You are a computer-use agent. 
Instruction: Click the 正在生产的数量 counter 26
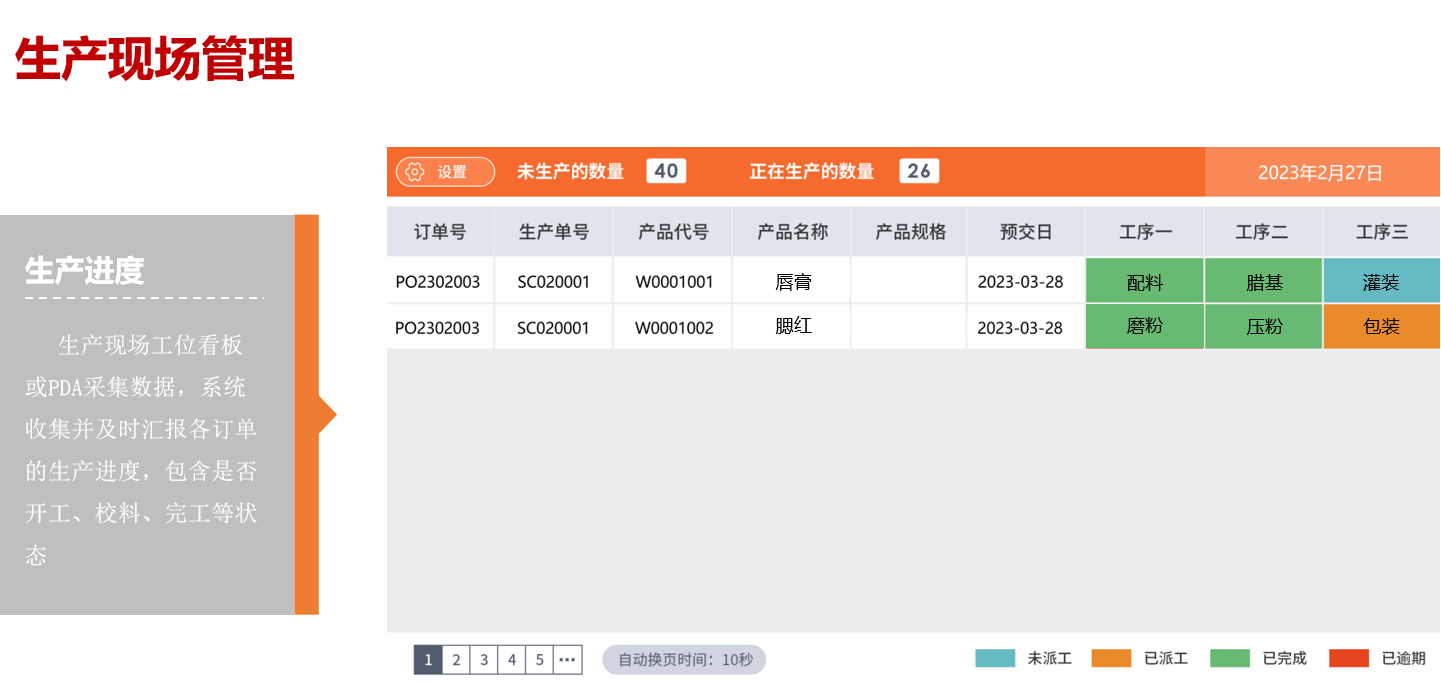919,170
